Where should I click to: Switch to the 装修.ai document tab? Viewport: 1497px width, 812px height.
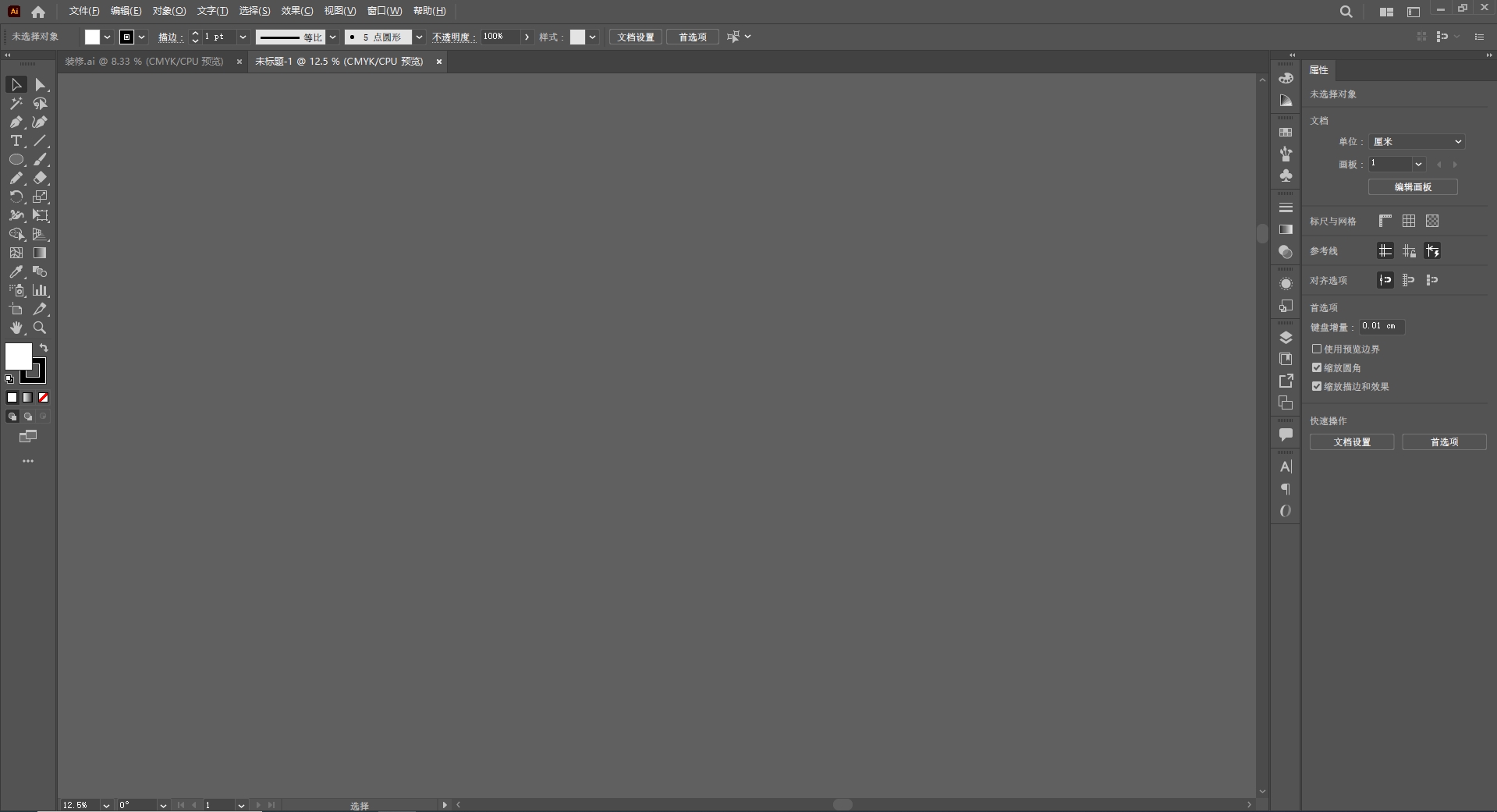coord(144,61)
